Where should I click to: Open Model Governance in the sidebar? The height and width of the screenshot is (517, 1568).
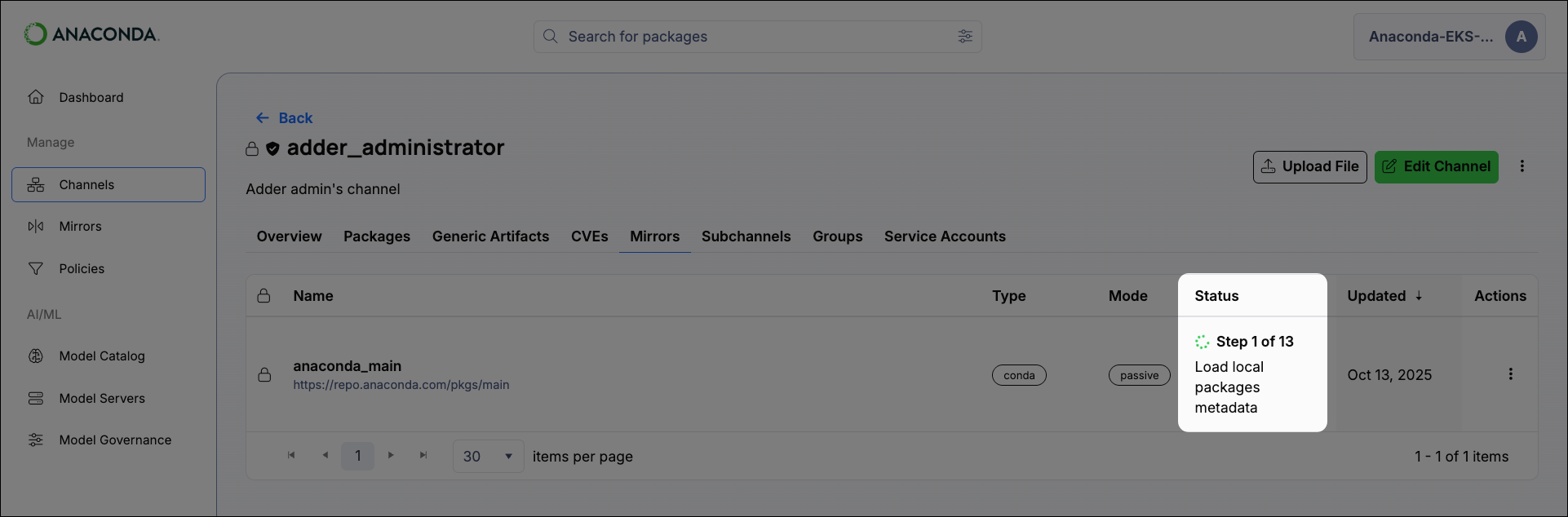[109, 440]
